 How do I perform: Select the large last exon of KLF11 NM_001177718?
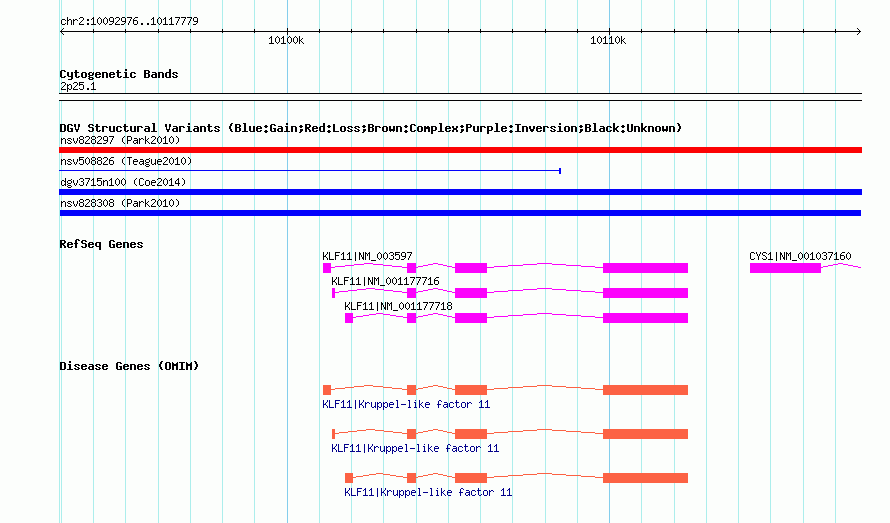(645, 318)
